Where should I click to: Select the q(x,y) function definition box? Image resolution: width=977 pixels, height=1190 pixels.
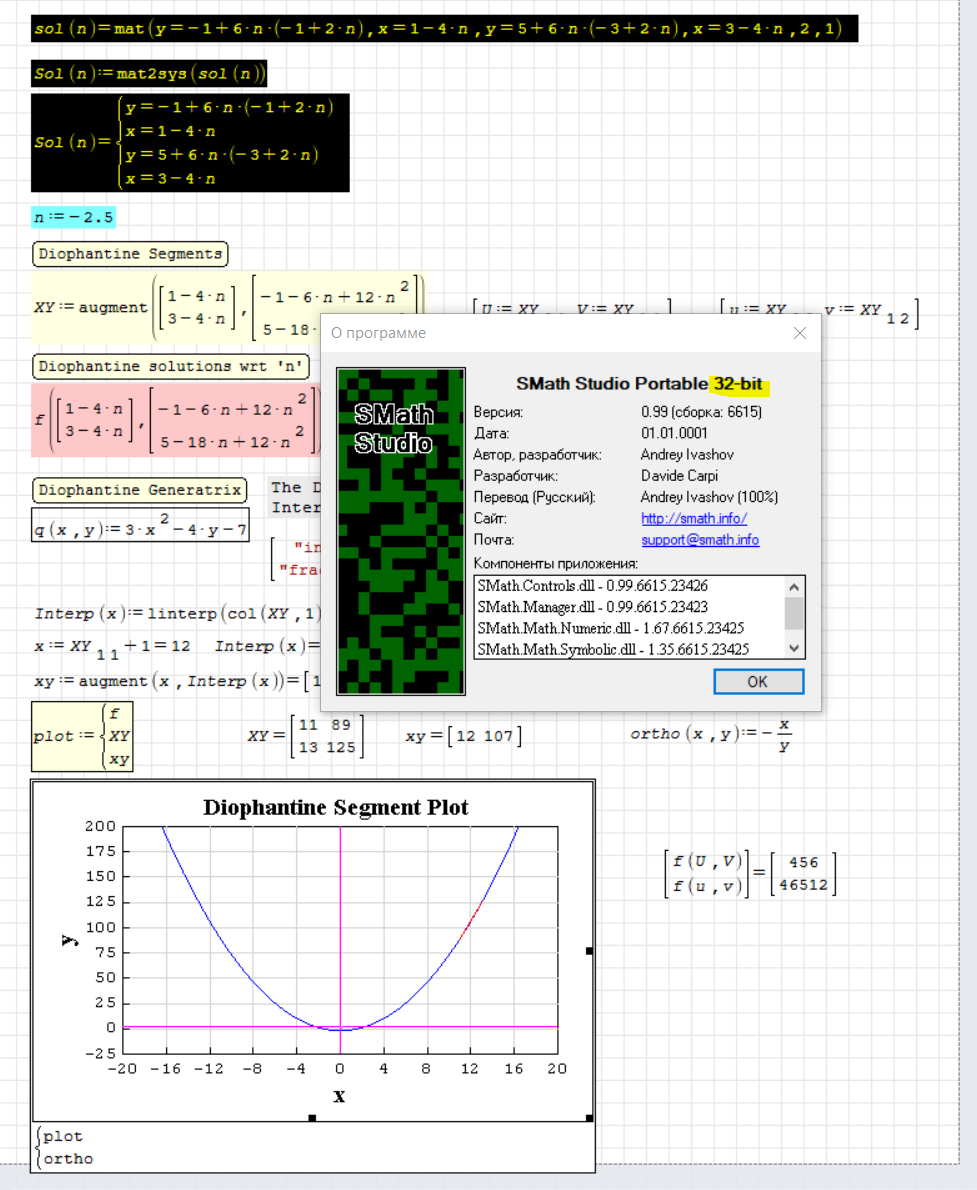tap(140, 530)
